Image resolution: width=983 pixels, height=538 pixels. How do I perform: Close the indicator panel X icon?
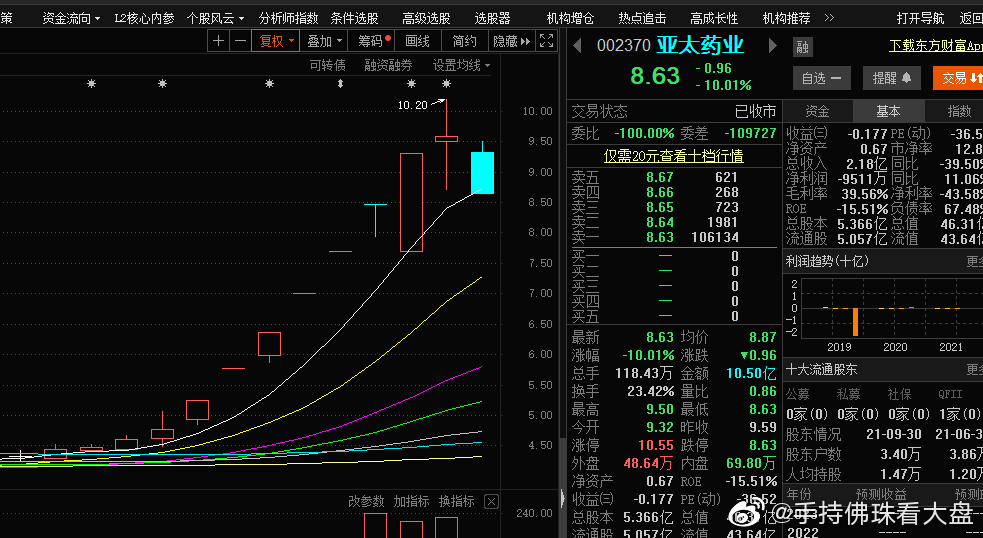pos(492,502)
